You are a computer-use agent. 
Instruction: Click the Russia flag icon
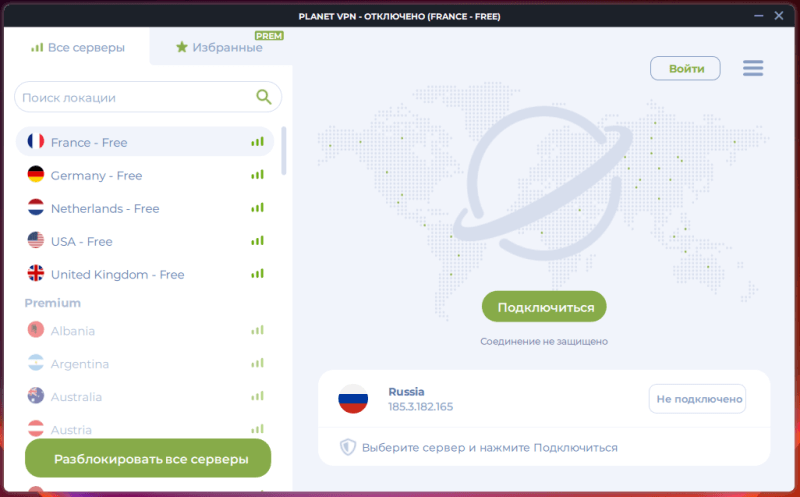point(353,399)
